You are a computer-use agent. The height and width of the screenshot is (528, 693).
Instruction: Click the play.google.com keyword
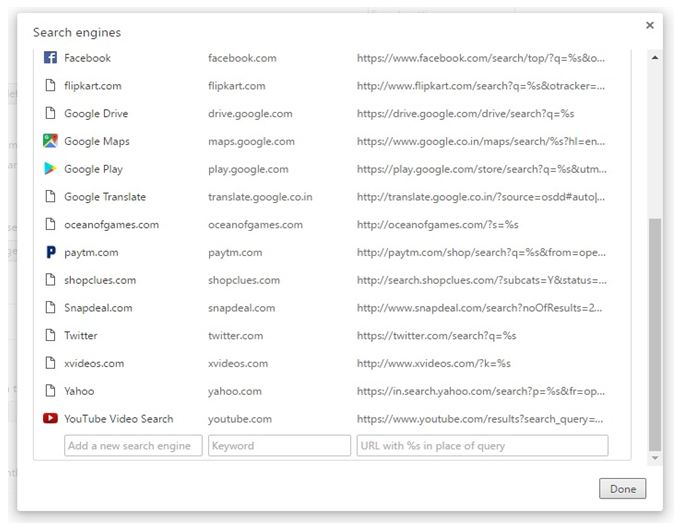coord(248,169)
